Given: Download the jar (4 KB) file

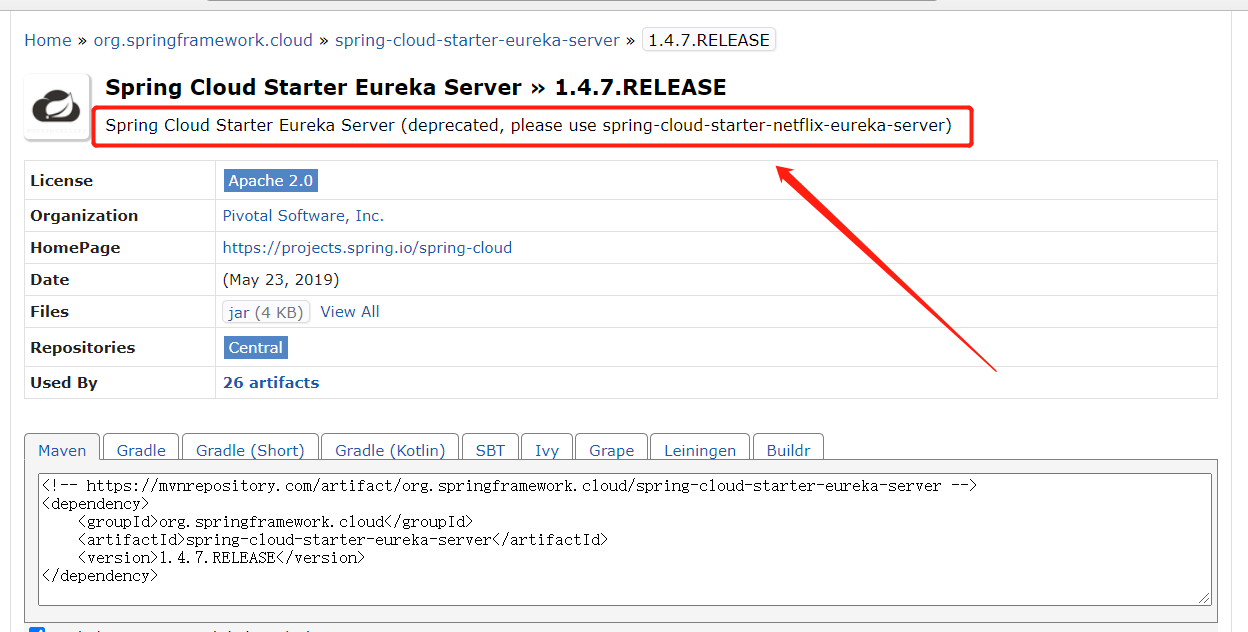Looking at the screenshot, I should (266, 311).
